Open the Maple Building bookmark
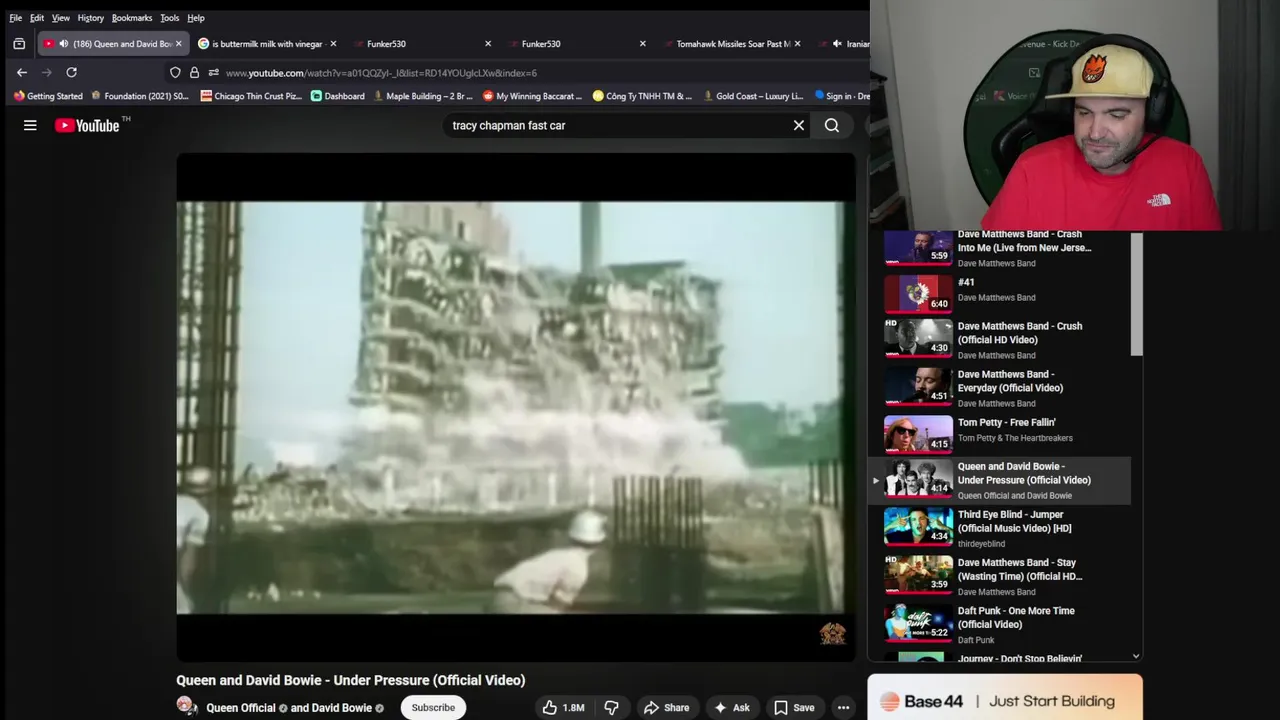Viewport: 1280px width, 720px height. click(423, 96)
